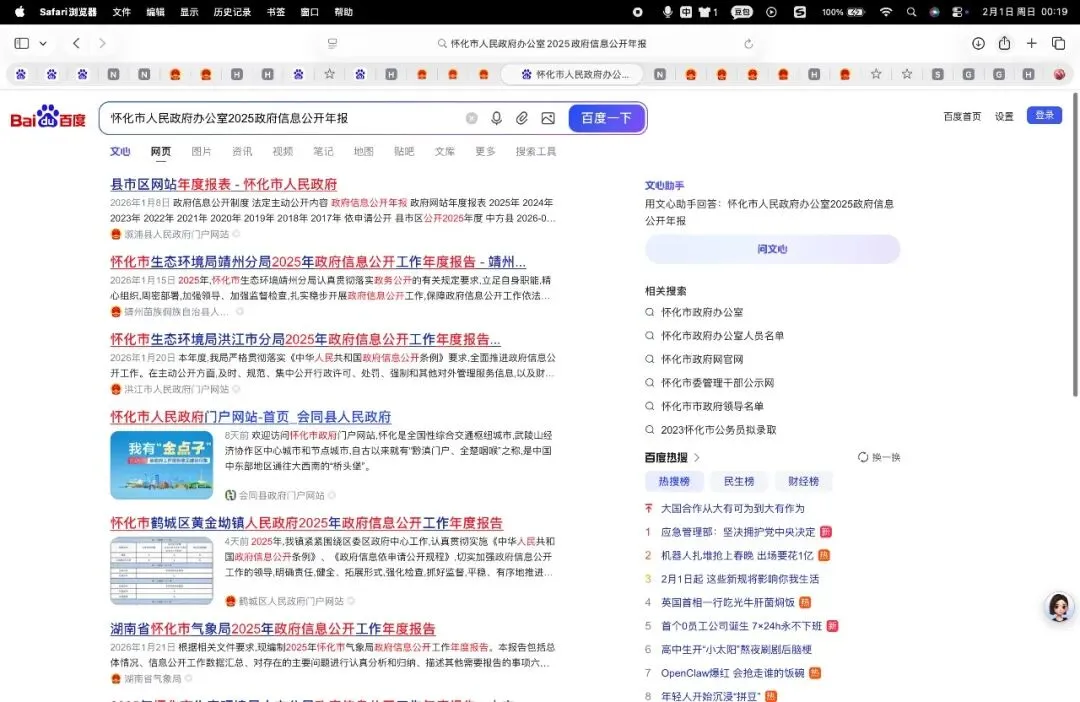1080x702 pixels.
Task: Select the 地图 tab
Action: [363, 152]
